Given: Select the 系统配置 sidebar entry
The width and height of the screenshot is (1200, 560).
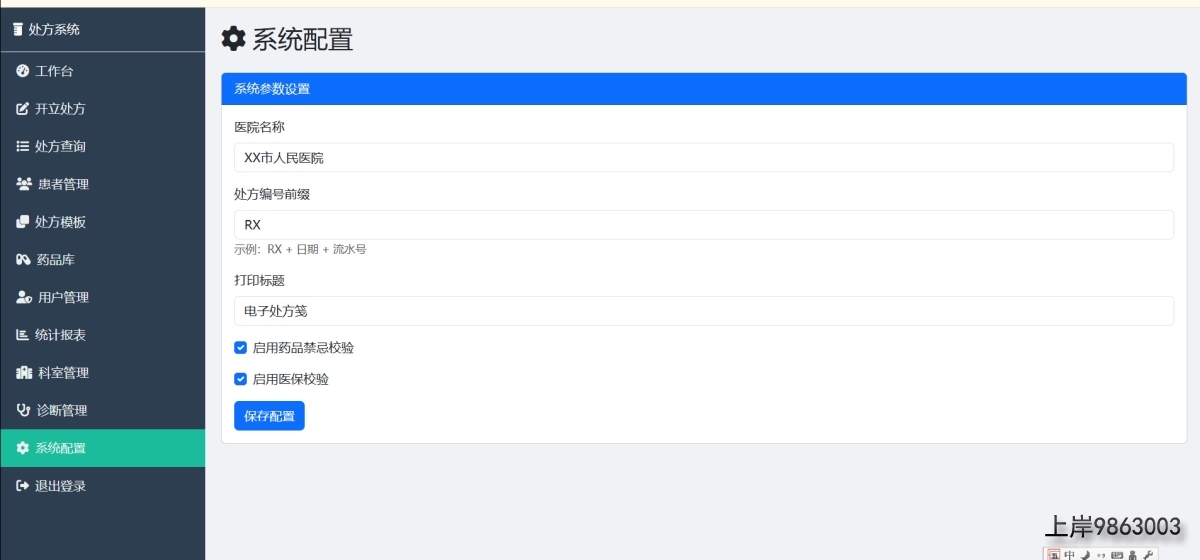Looking at the screenshot, I should click(103, 448).
